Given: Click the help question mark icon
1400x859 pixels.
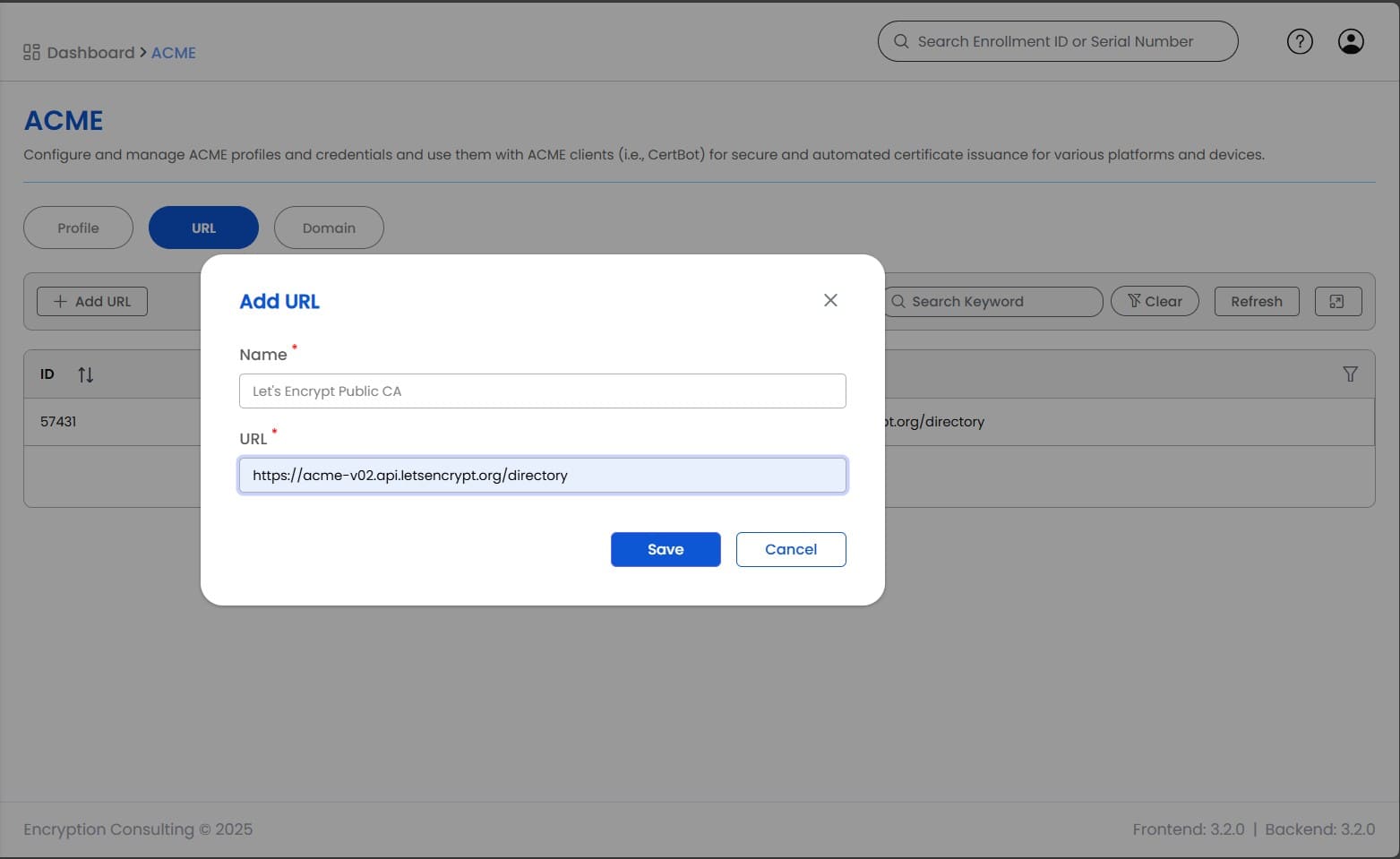Looking at the screenshot, I should 1299,41.
